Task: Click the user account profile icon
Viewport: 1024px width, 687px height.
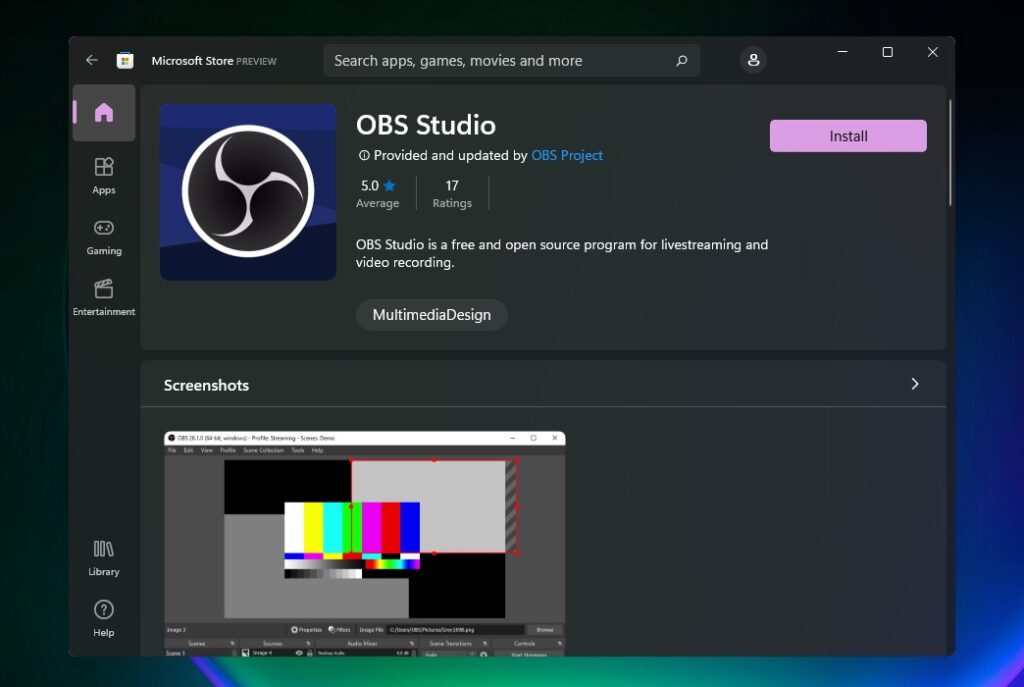Action: coord(753,60)
